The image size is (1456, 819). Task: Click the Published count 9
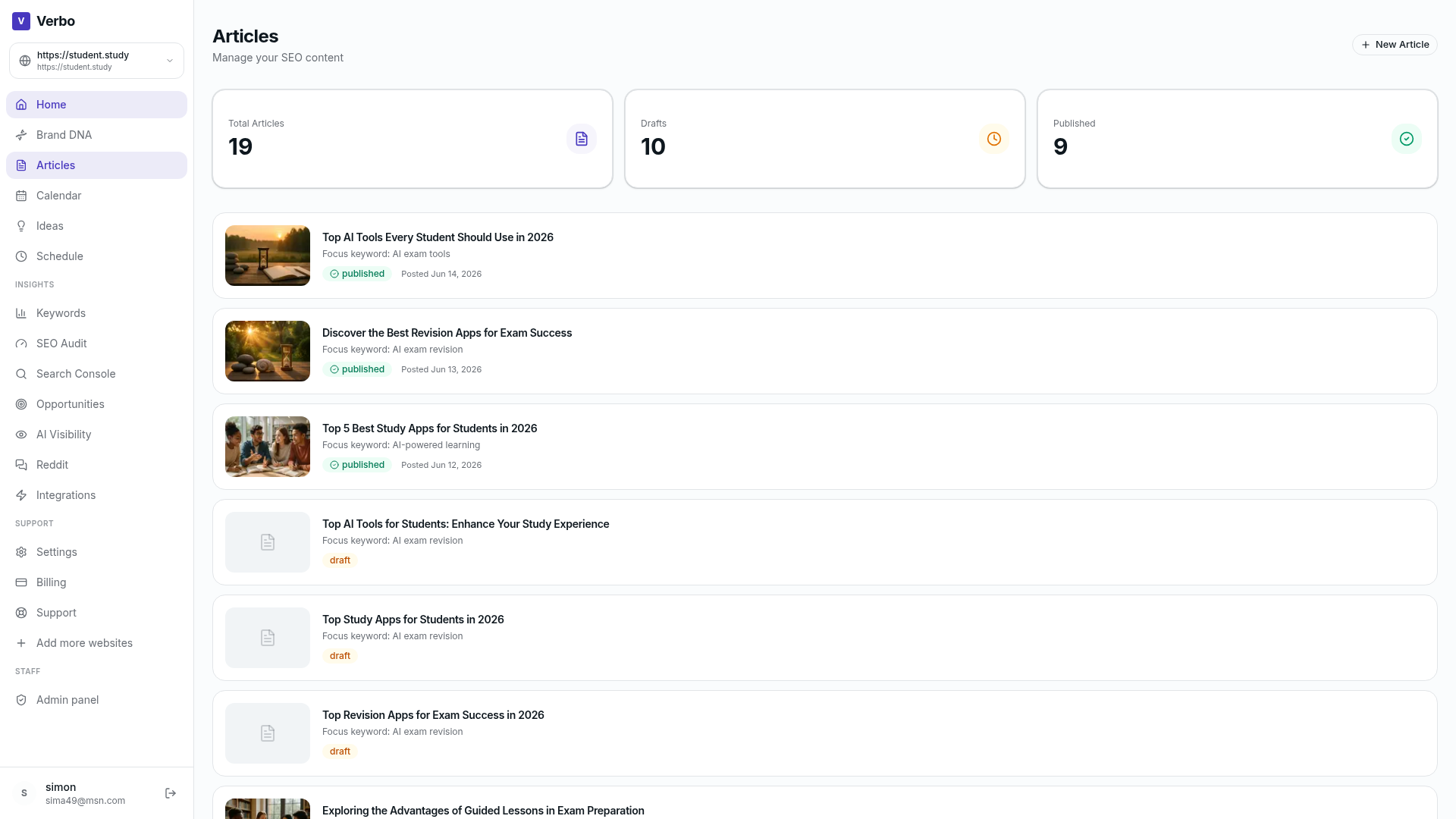(x=1060, y=146)
